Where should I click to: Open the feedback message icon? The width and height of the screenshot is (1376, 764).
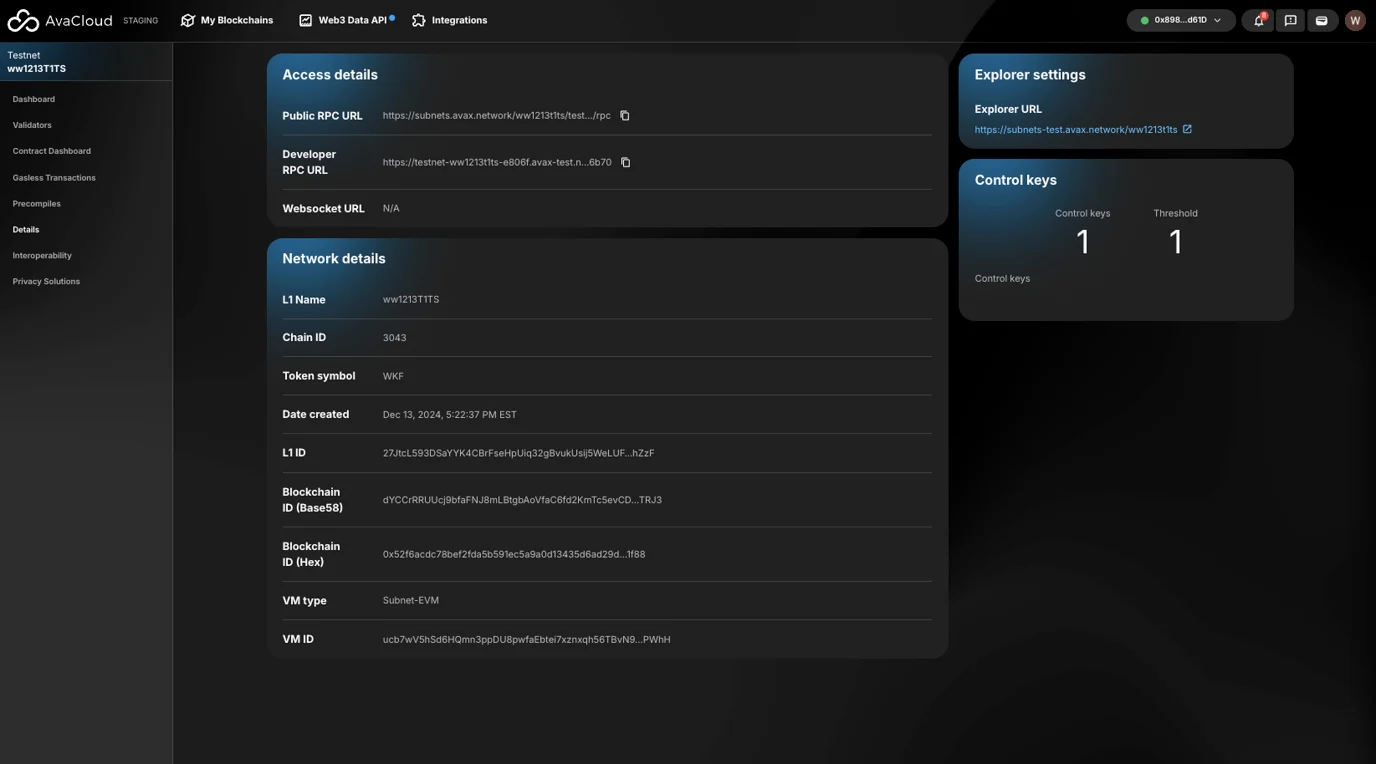click(x=1290, y=20)
